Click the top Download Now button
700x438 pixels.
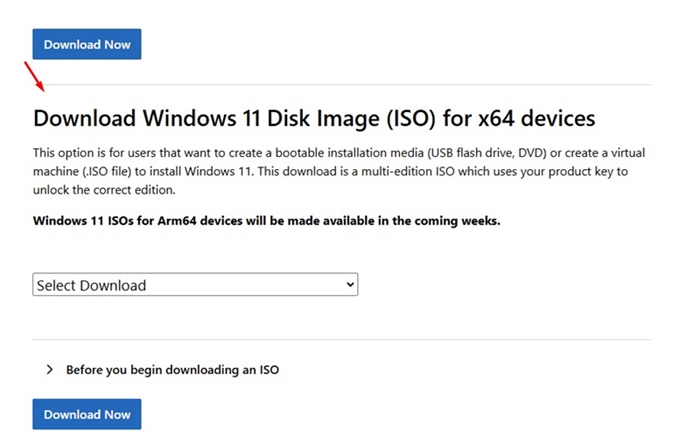[x=87, y=45]
